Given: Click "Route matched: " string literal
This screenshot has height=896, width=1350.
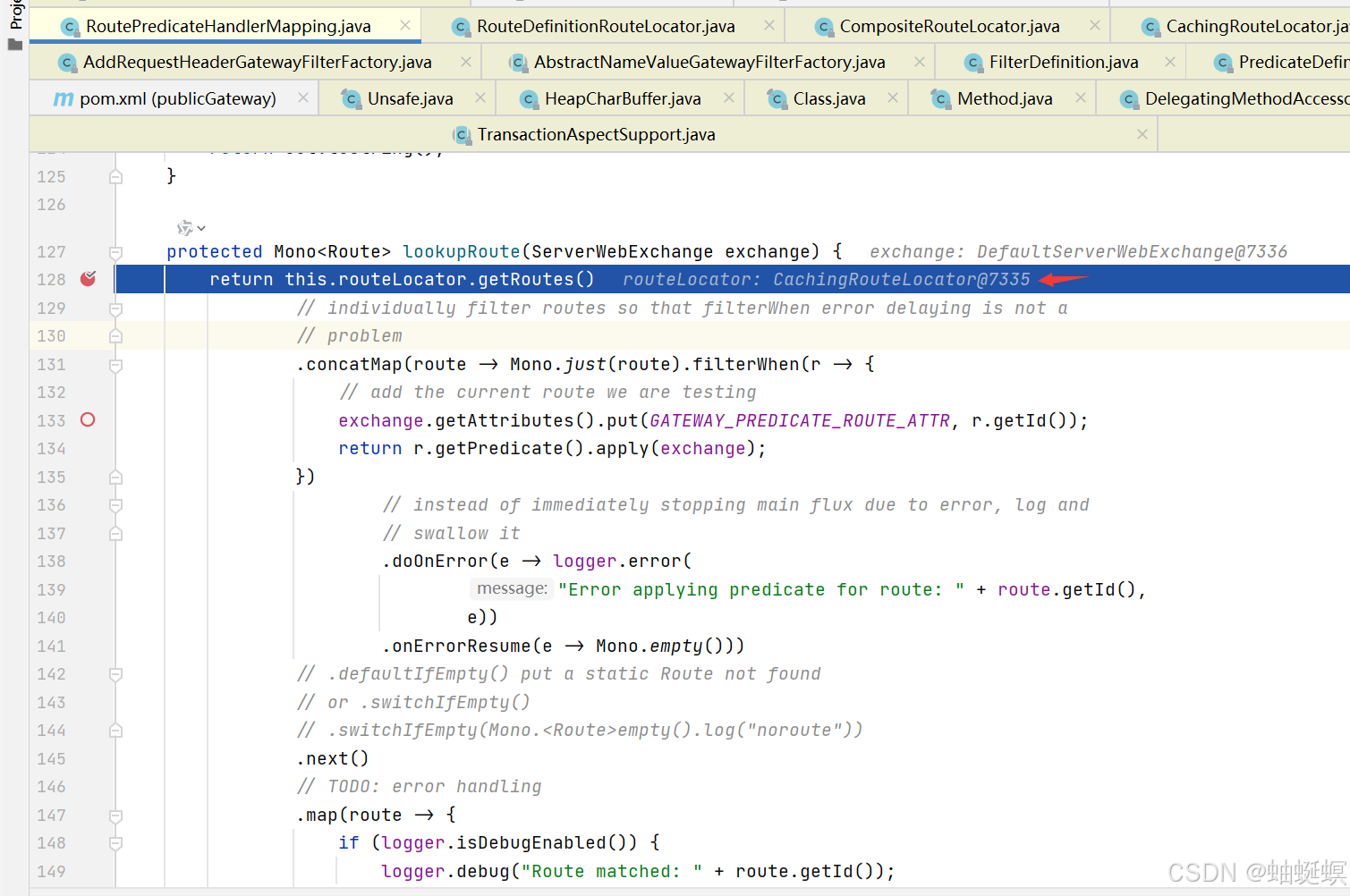Looking at the screenshot, I should (612, 871).
